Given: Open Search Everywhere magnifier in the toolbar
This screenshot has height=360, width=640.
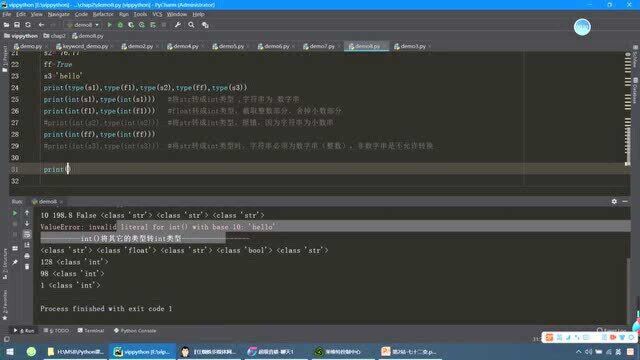Looking at the screenshot, I should click(x=191, y=25).
